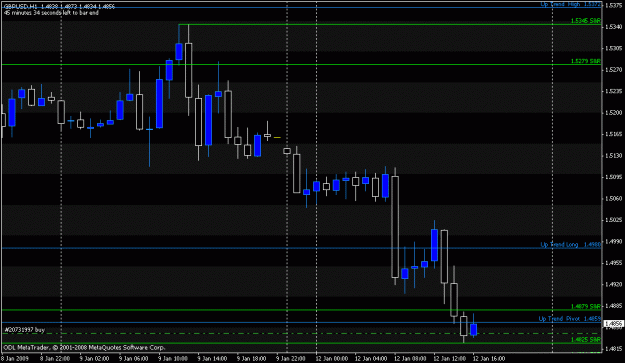Click the 1.5200 price axis label
Image resolution: width=625 pixels, height=363 pixels.
coord(613,113)
